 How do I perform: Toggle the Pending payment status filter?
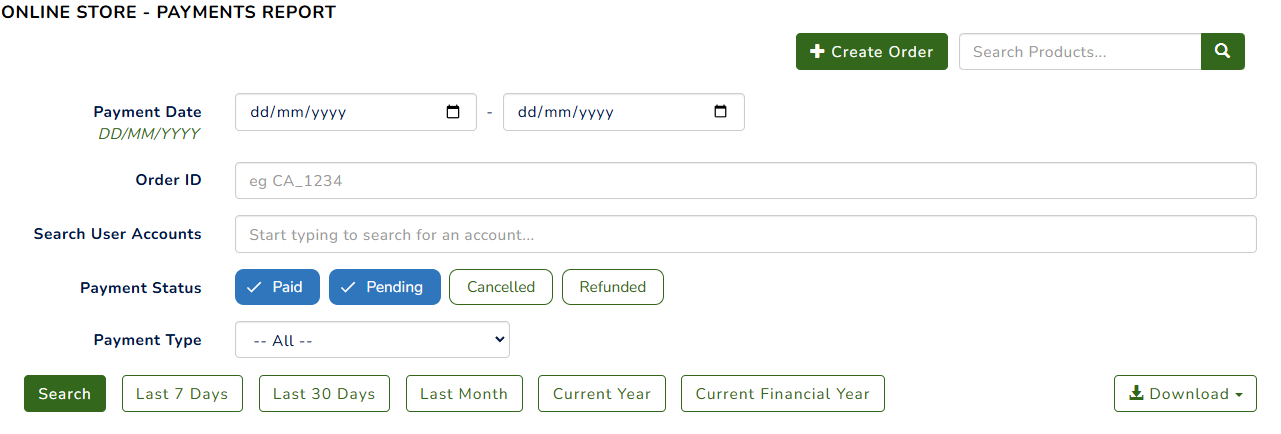click(x=384, y=287)
